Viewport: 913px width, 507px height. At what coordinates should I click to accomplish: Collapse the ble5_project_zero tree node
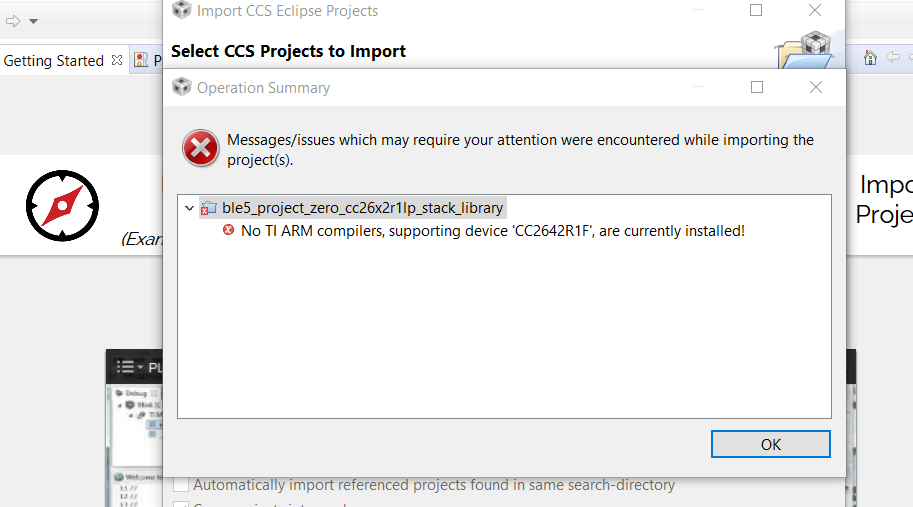coord(189,208)
